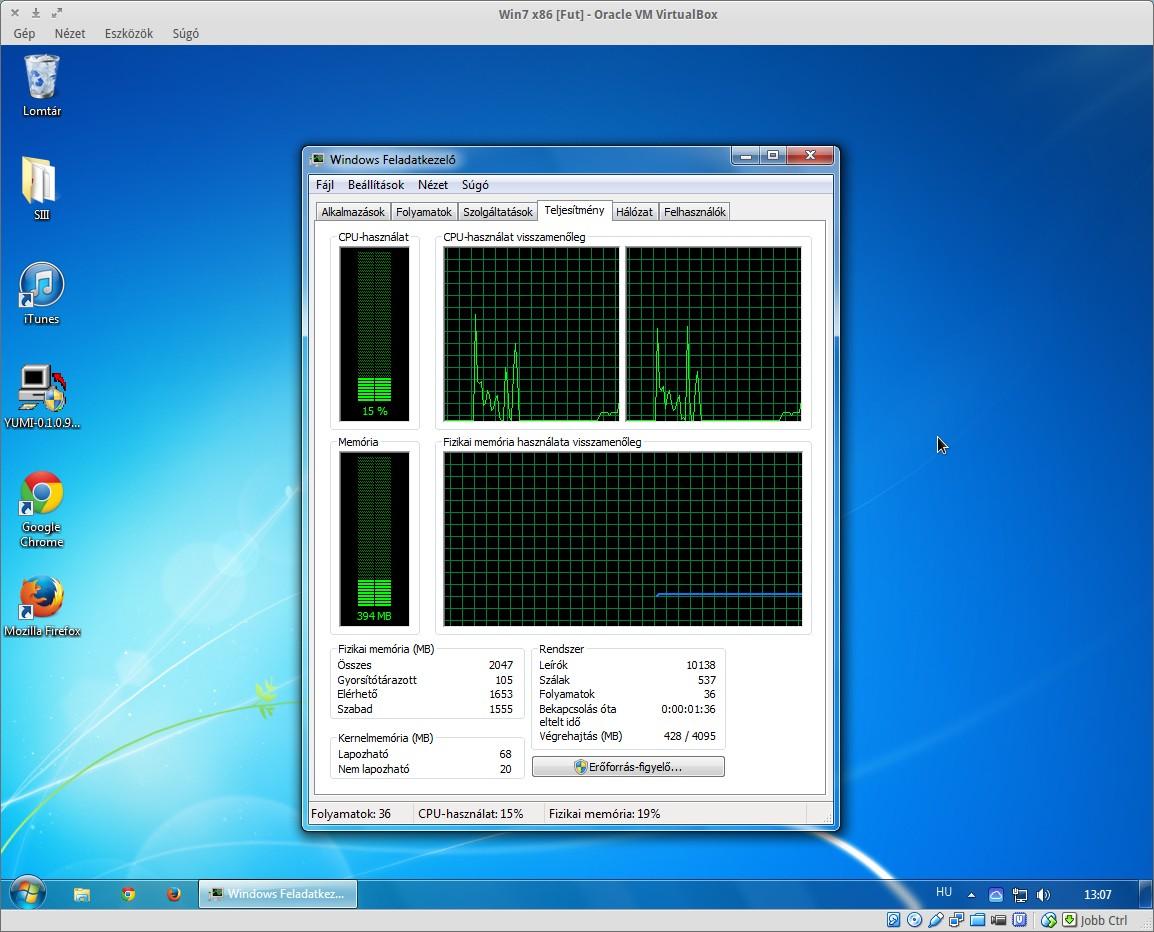Viewport: 1154px width, 932px height.
Task: Open the VirtualBox Nézet menu
Action: tap(70, 33)
